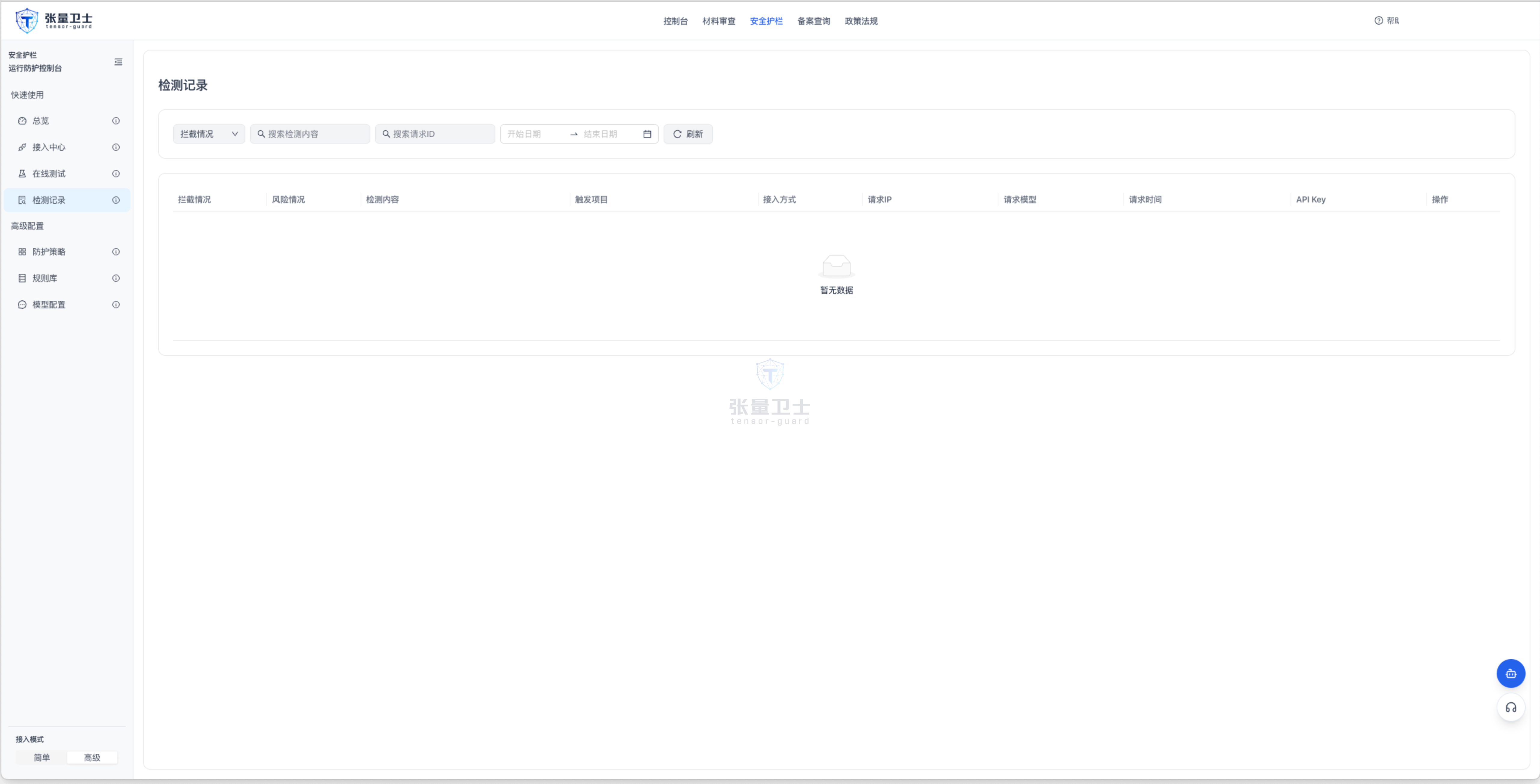Show info for 总览
Viewport: 1540px width, 784px height.
tap(116, 121)
